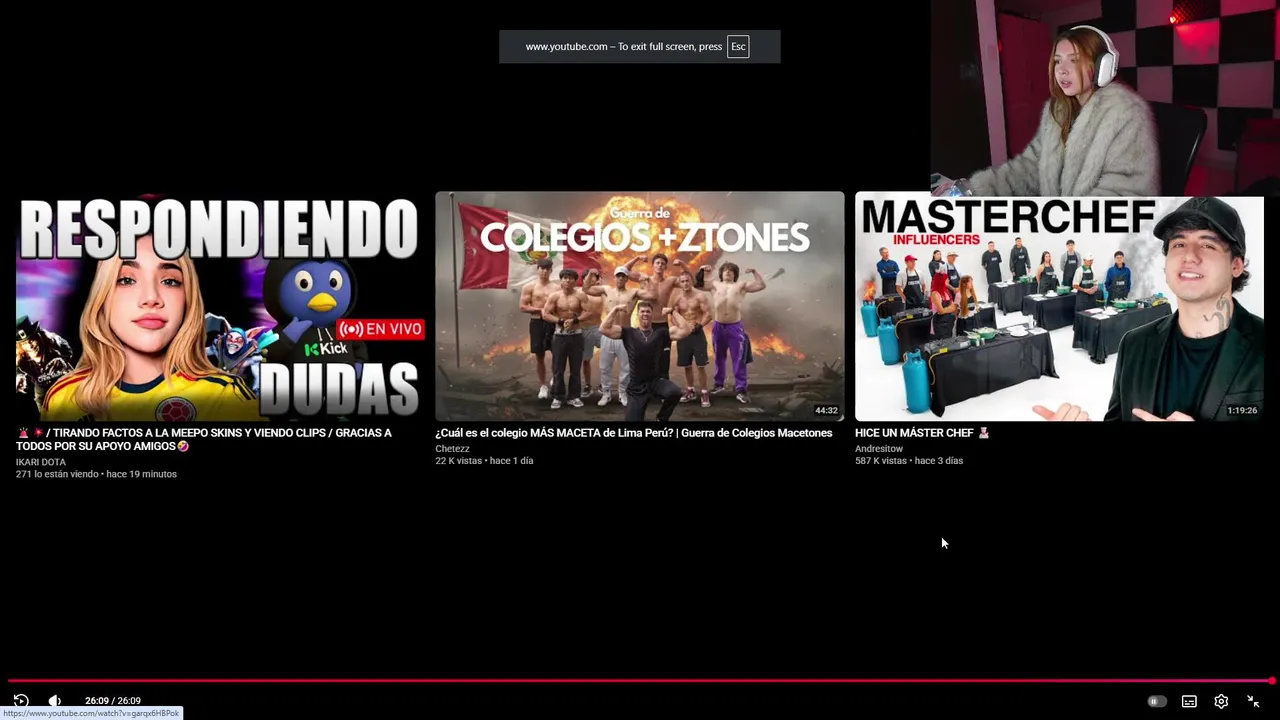Click the '587 K vistas • hace 3 días' text
This screenshot has height=720, width=1280.
(x=909, y=461)
